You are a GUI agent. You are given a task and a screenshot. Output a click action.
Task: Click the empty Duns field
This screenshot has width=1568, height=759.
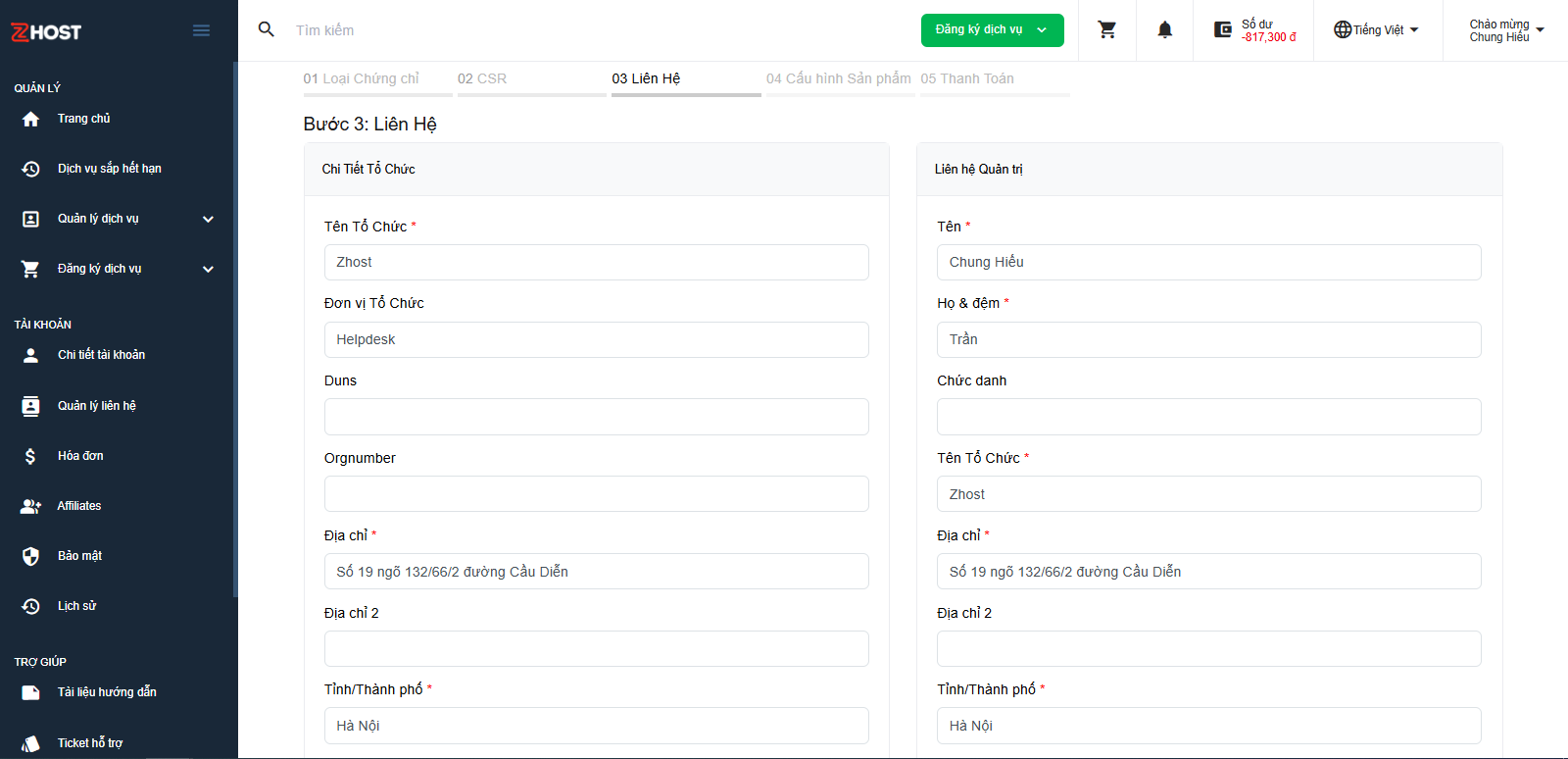[x=597, y=417]
